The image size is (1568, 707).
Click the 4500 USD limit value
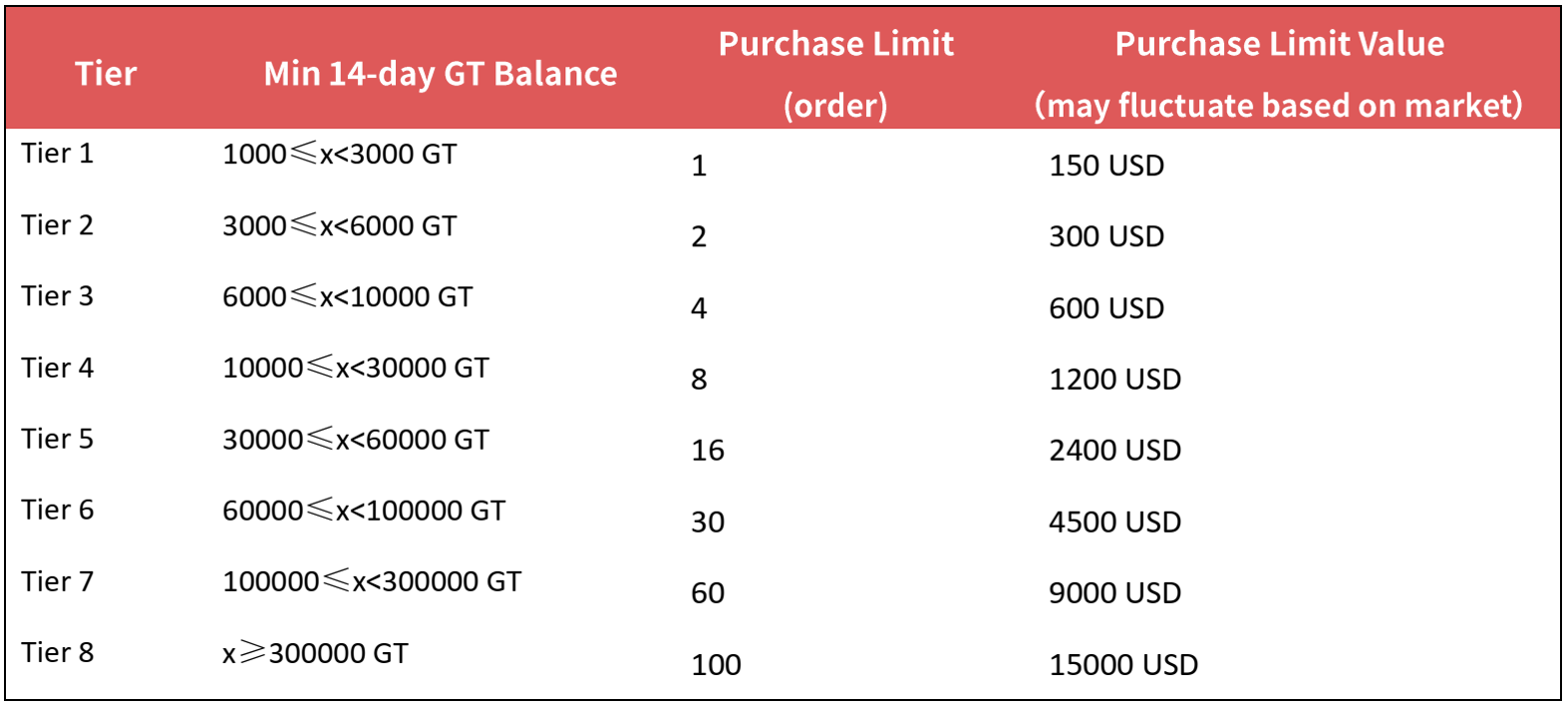tap(1114, 522)
